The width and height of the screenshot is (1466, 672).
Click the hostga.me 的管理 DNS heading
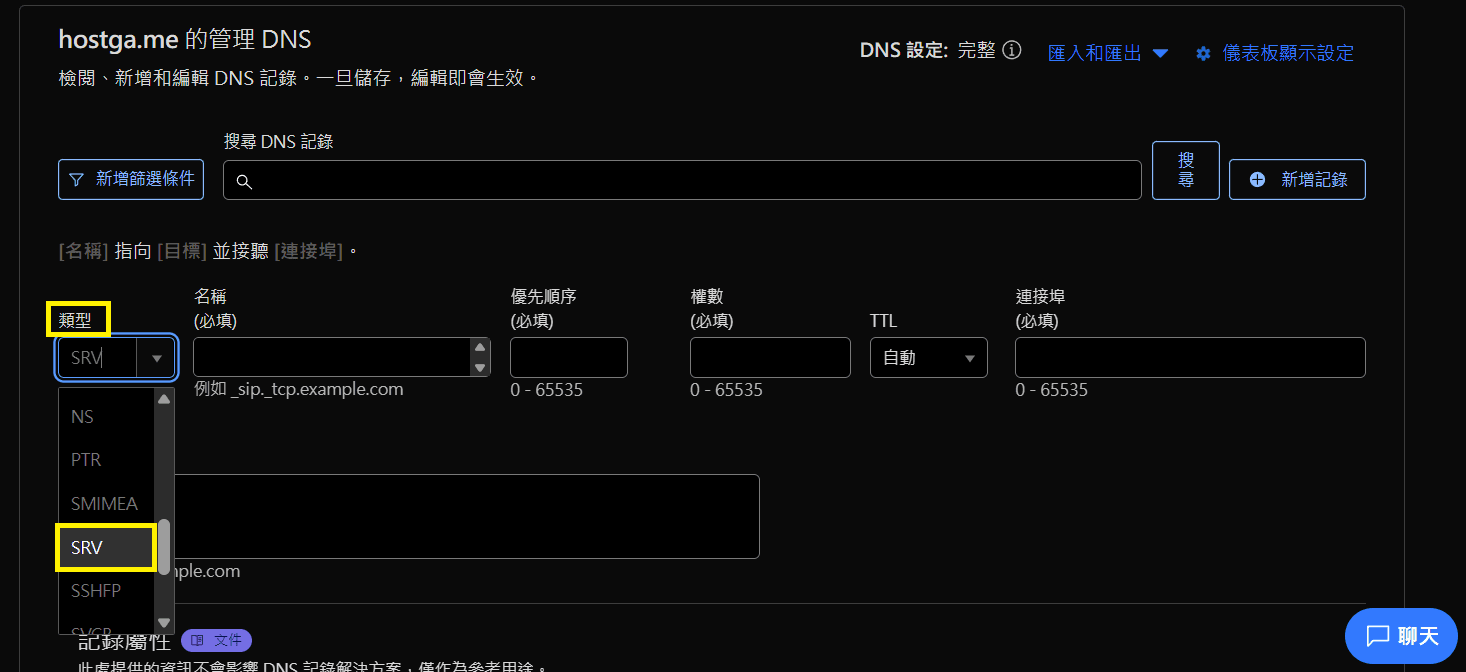pos(185,39)
